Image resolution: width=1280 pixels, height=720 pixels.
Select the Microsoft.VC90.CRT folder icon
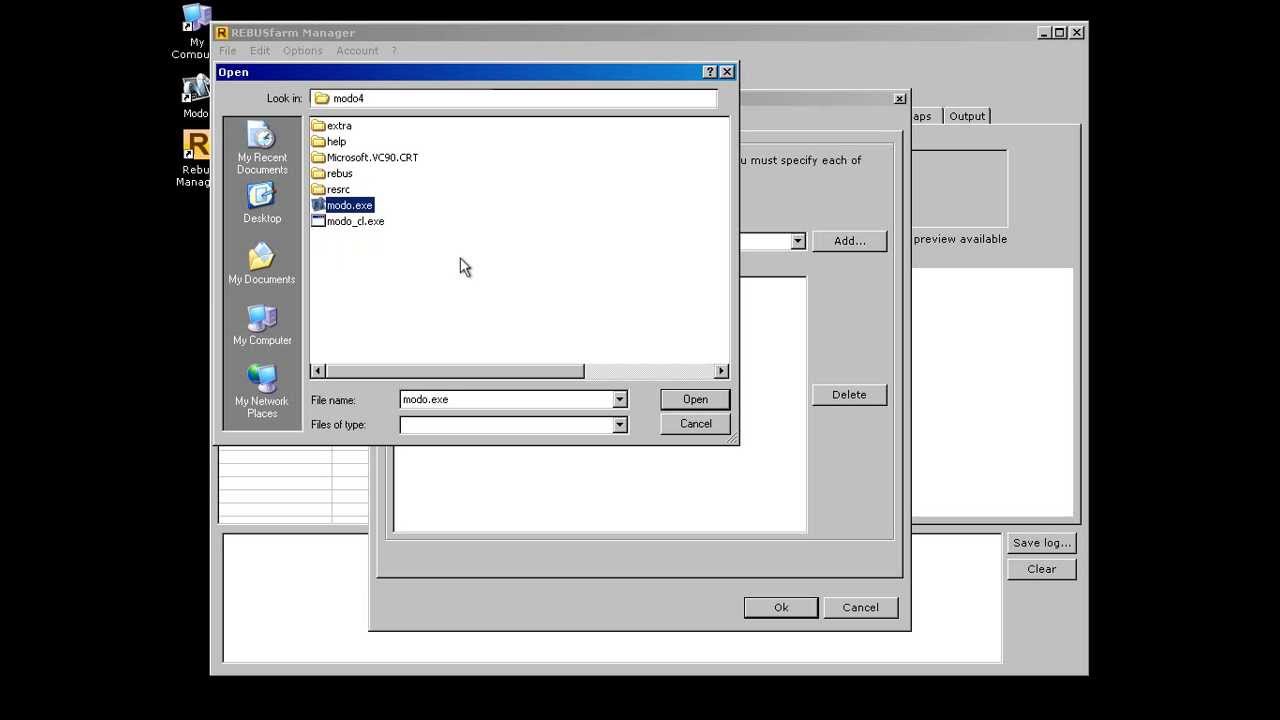click(318, 158)
